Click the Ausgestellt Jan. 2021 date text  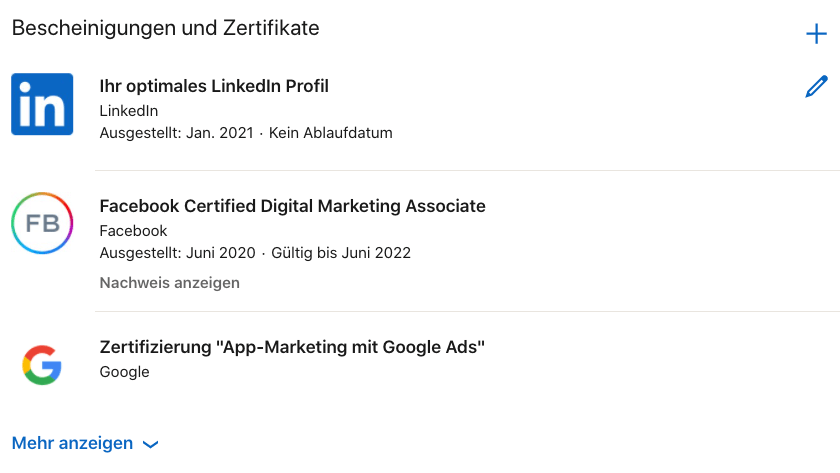point(176,133)
